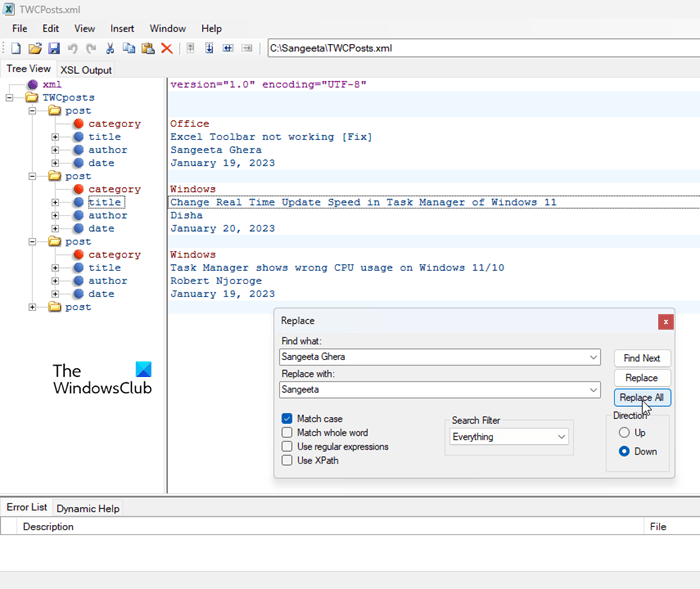Undo the last action
The width and height of the screenshot is (700, 589).
click(72, 48)
